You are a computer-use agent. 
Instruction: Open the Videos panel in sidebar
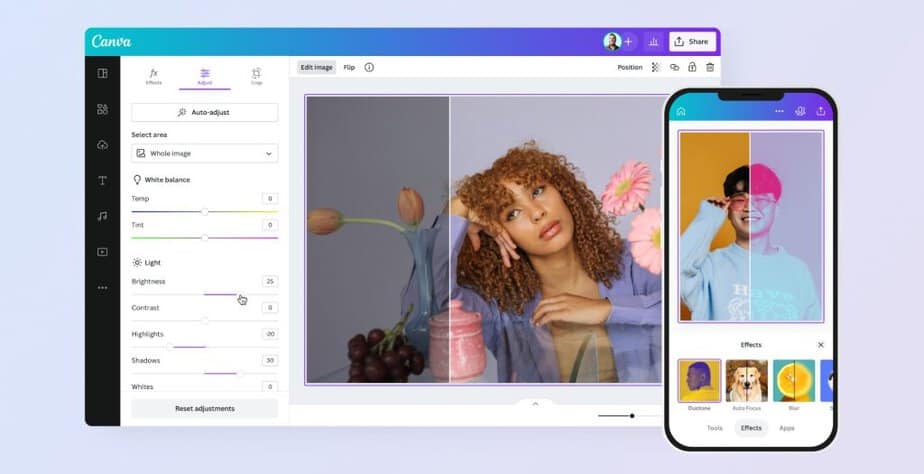[x=103, y=252]
